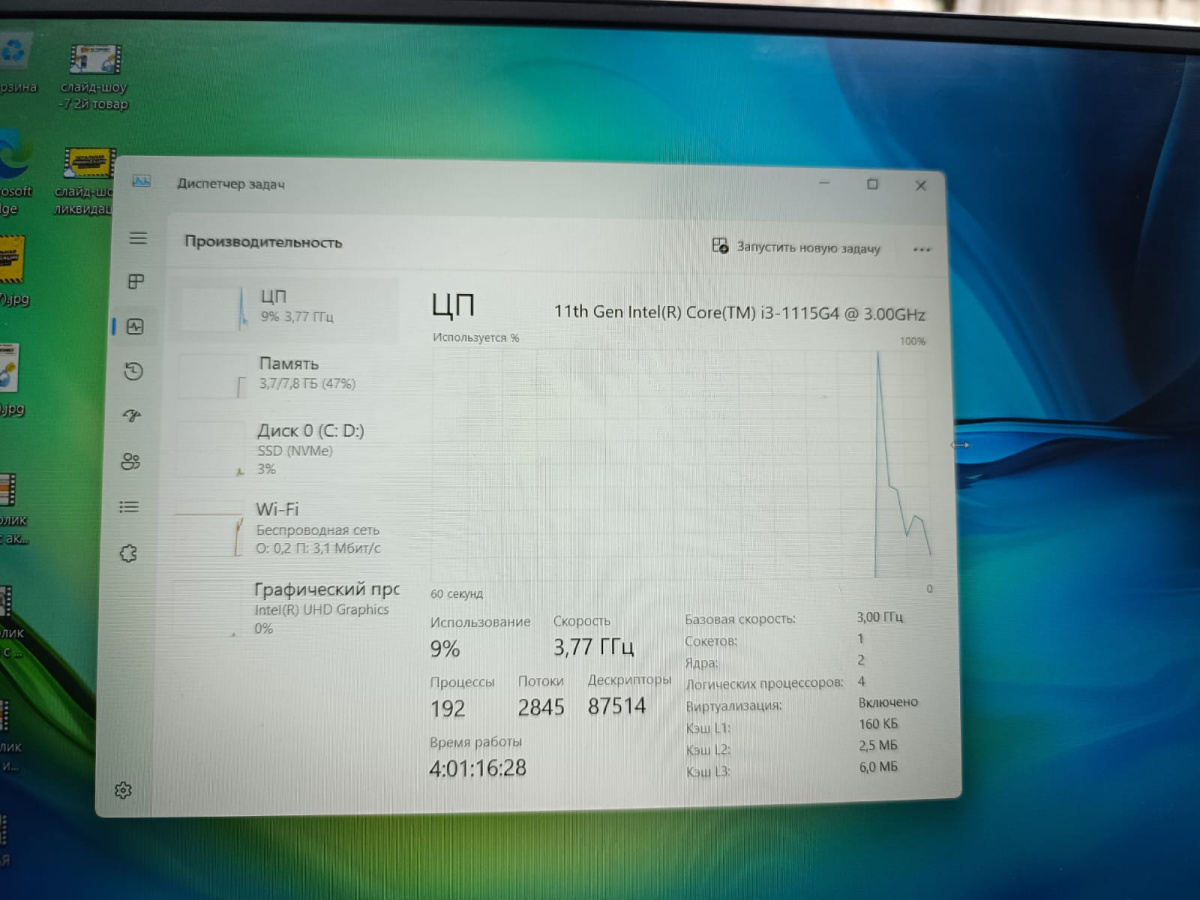
Task: Open the App history icon in sidebar
Action: (x=133, y=372)
